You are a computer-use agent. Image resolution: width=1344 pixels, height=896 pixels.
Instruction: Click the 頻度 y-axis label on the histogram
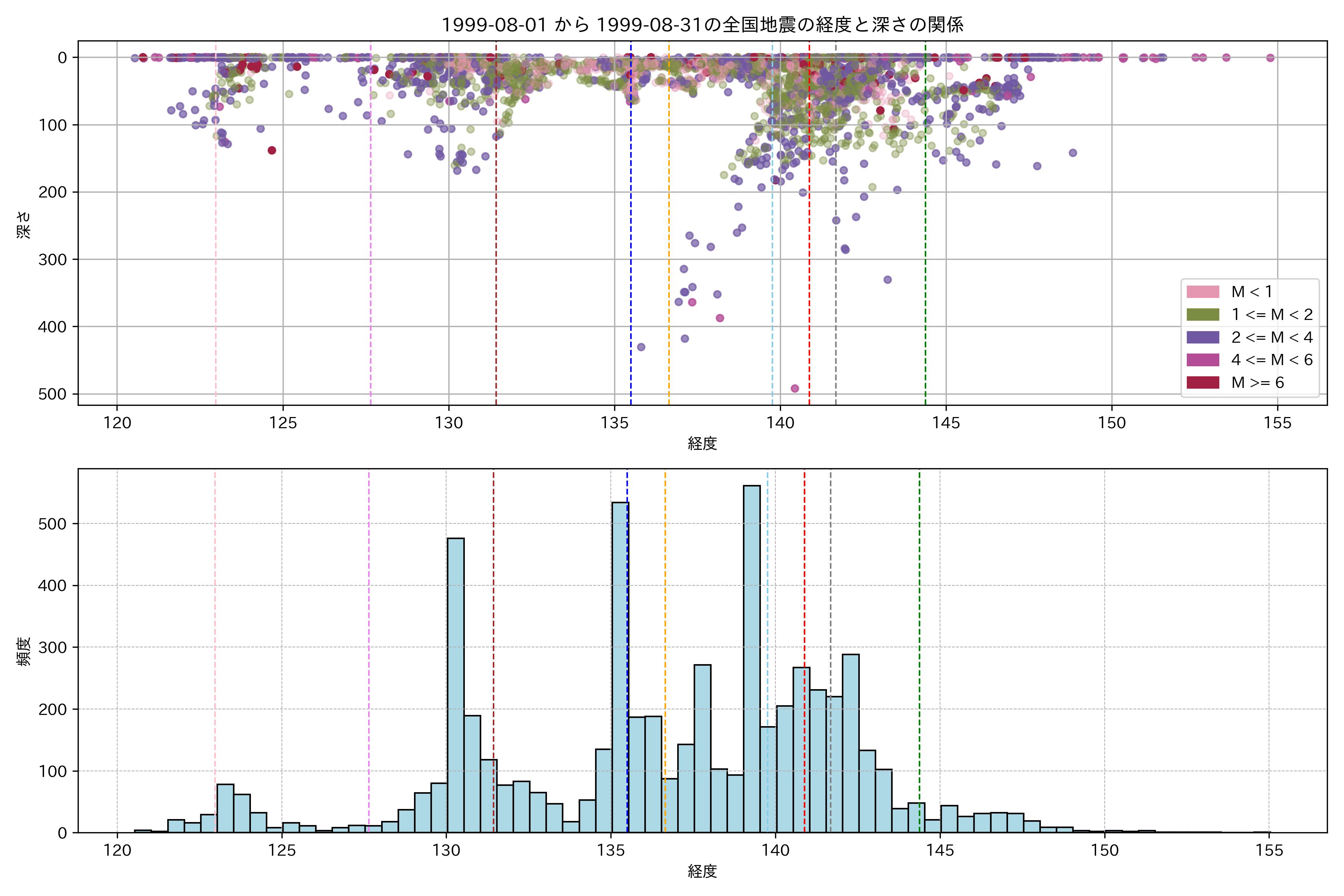[24, 651]
